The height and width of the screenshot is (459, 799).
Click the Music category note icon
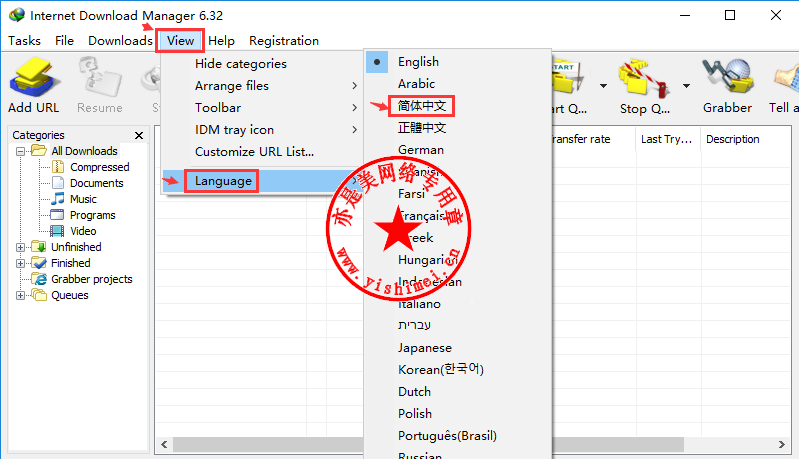coord(59,199)
